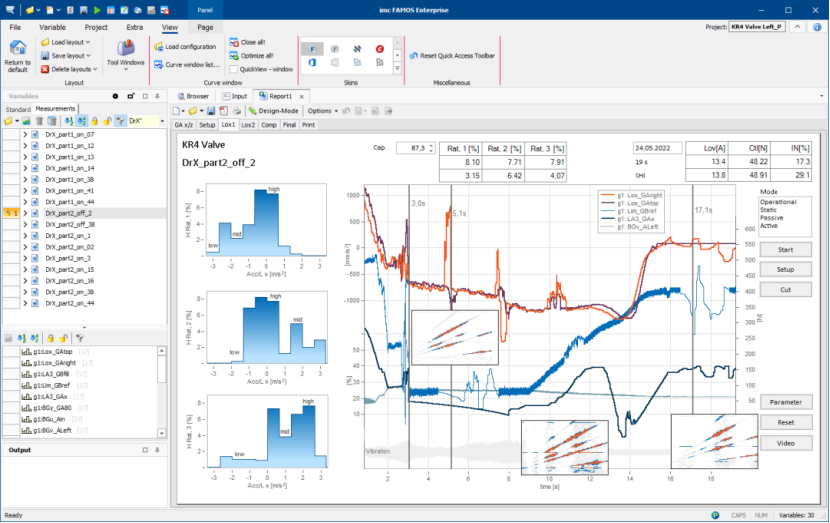Enable QuickView - window checkbox
This screenshot has width=830, height=523.
(233, 69)
